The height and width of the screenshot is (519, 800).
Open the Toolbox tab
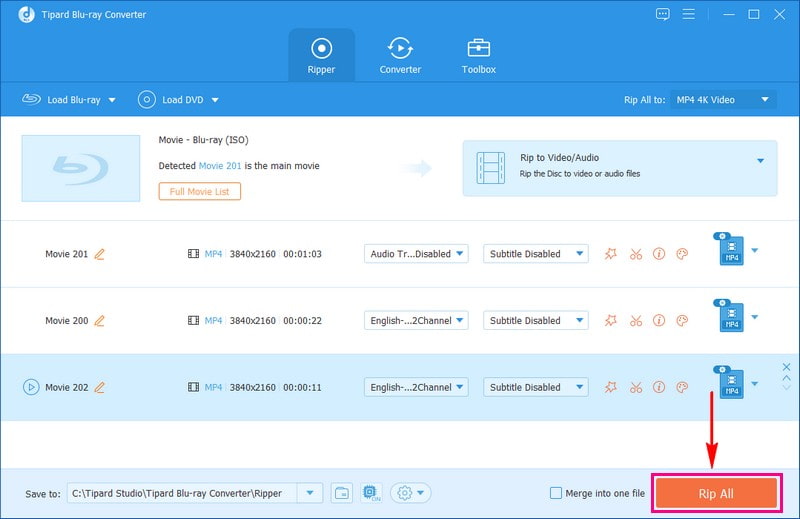pos(478,56)
